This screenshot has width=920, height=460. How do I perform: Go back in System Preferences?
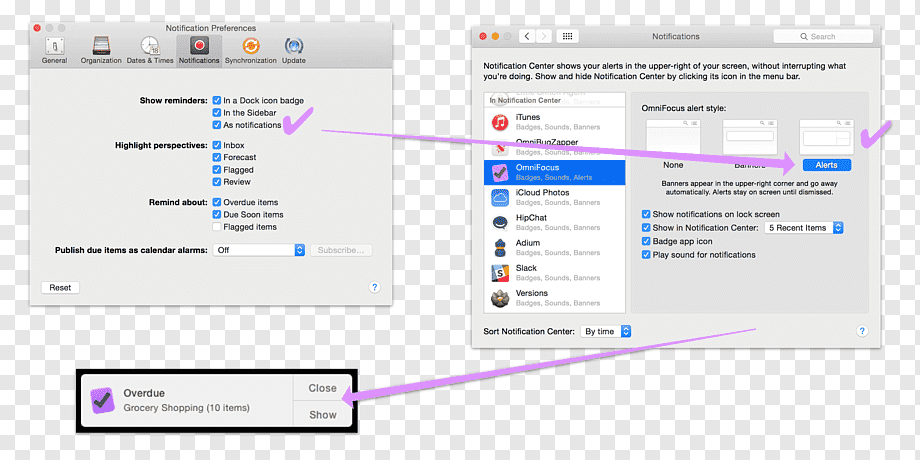point(527,36)
